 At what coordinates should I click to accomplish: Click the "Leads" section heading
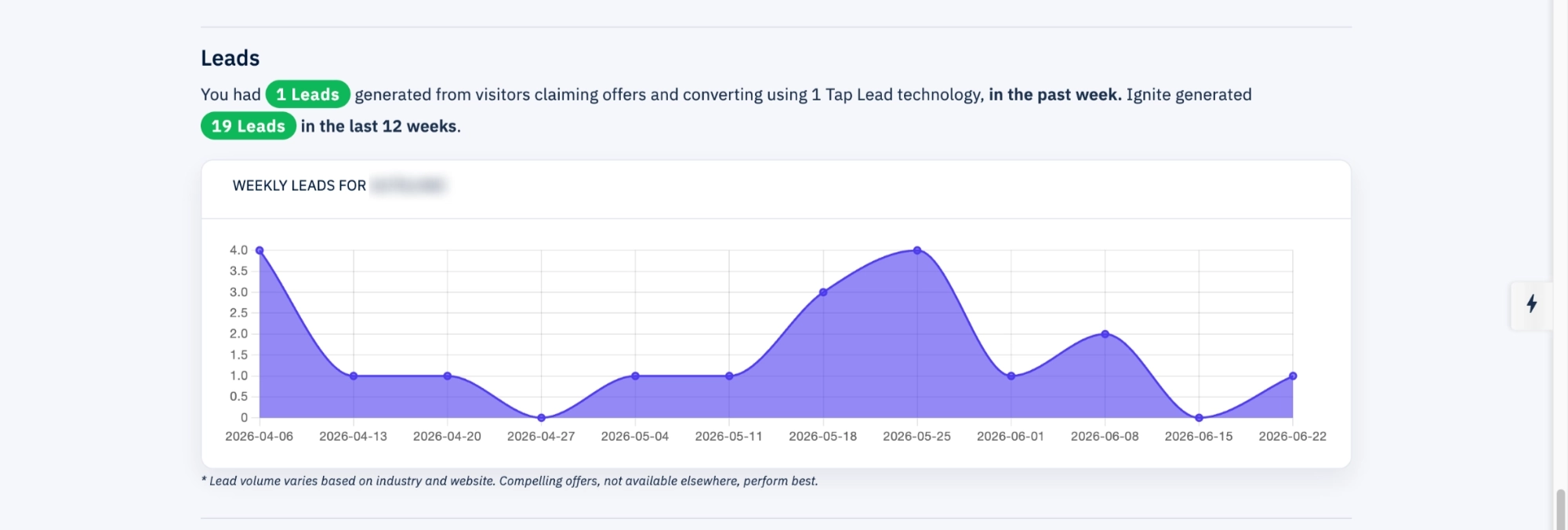click(230, 58)
